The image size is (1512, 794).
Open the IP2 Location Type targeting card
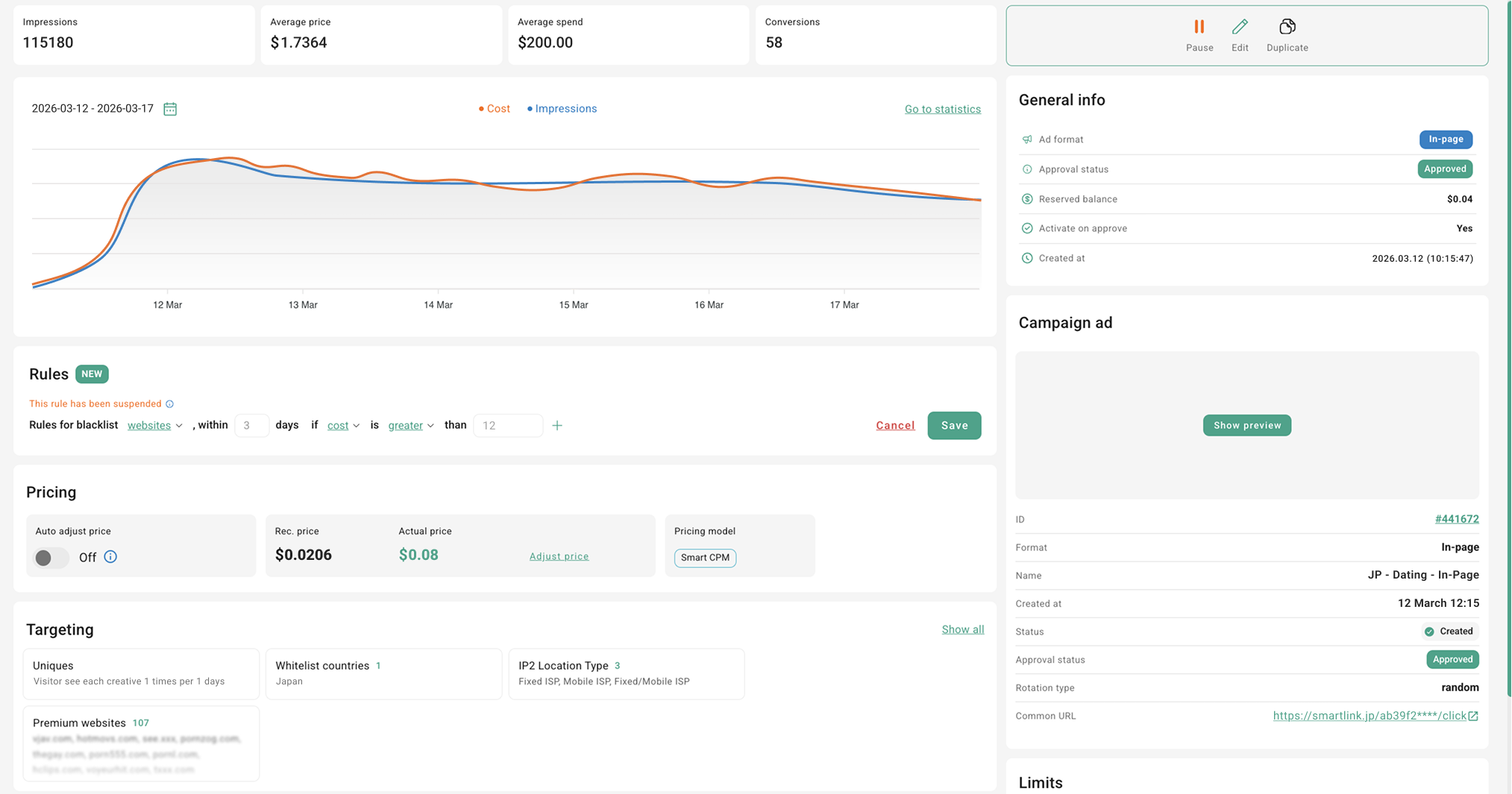click(627, 673)
